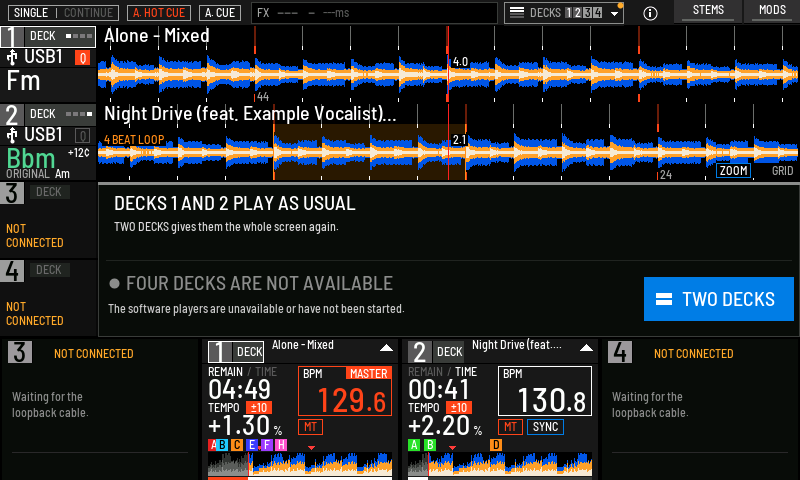800x480 pixels.
Task: Select the DECK tab on deck 2 row
Action: [60, 114]
